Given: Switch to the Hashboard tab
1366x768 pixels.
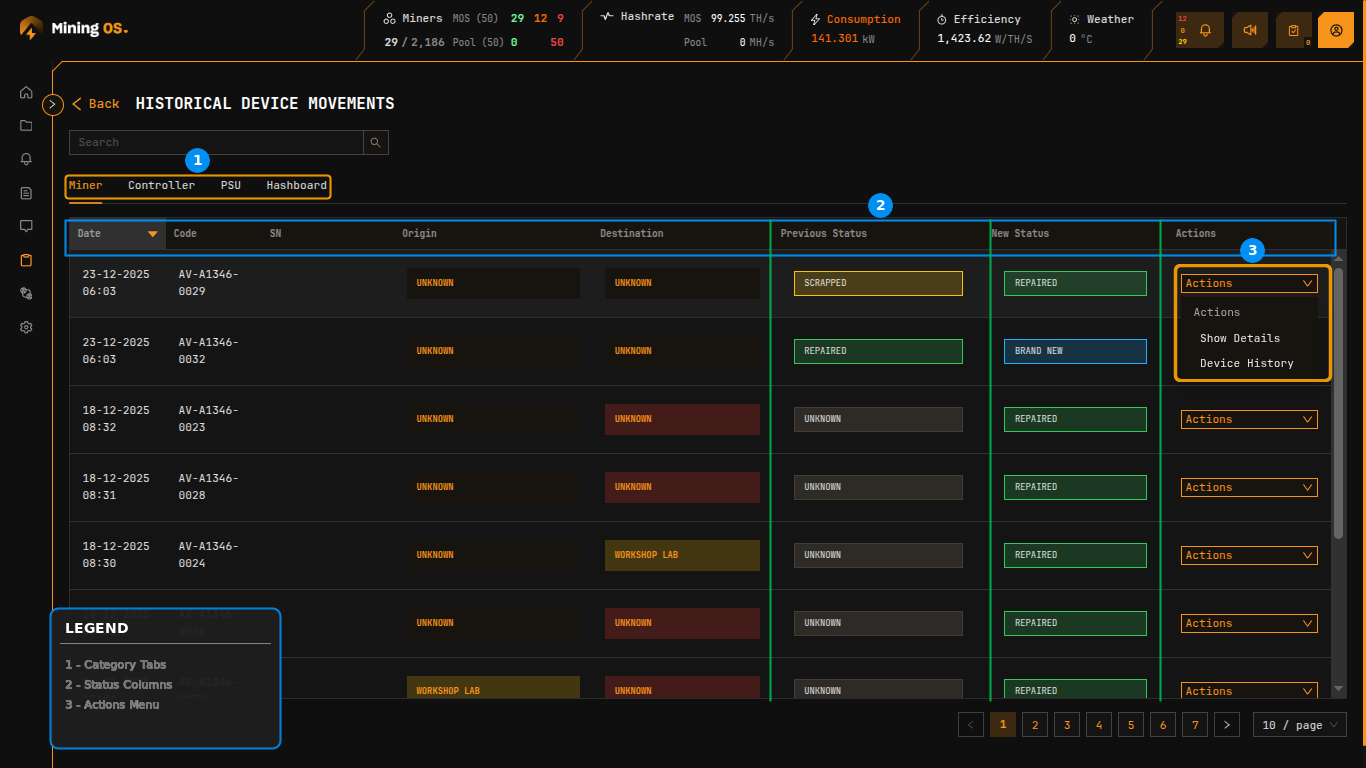Looking at the screenshot, I should point(296,185).
